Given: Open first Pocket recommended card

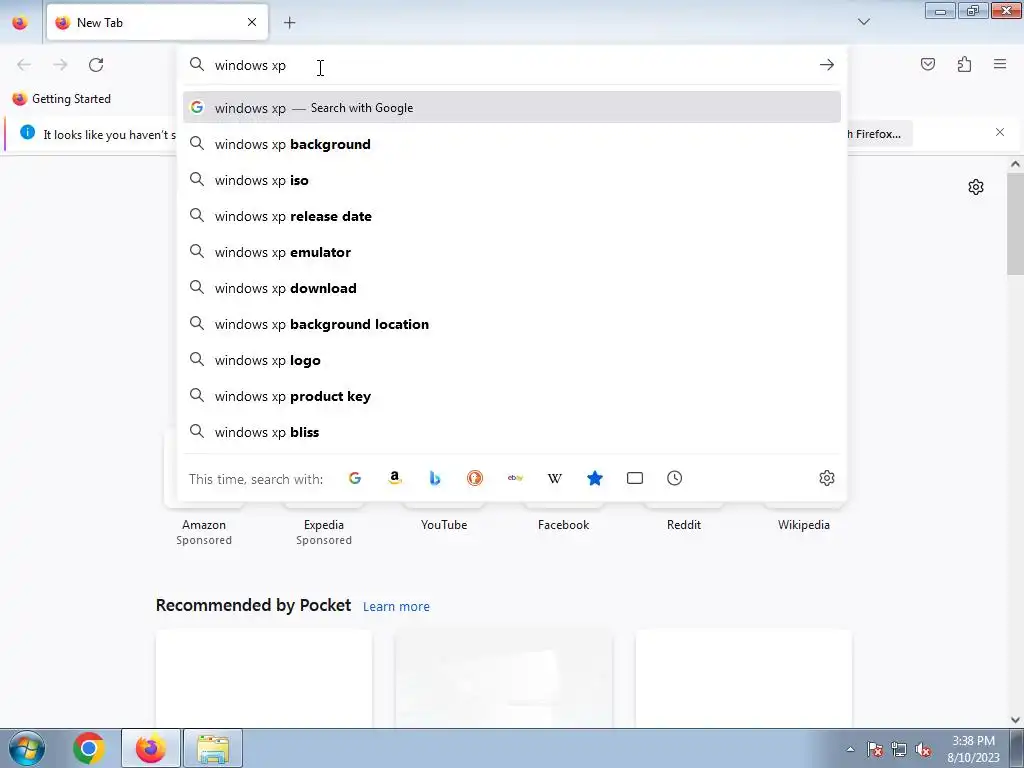Looking at the screenshot, I should click(264, 678).
